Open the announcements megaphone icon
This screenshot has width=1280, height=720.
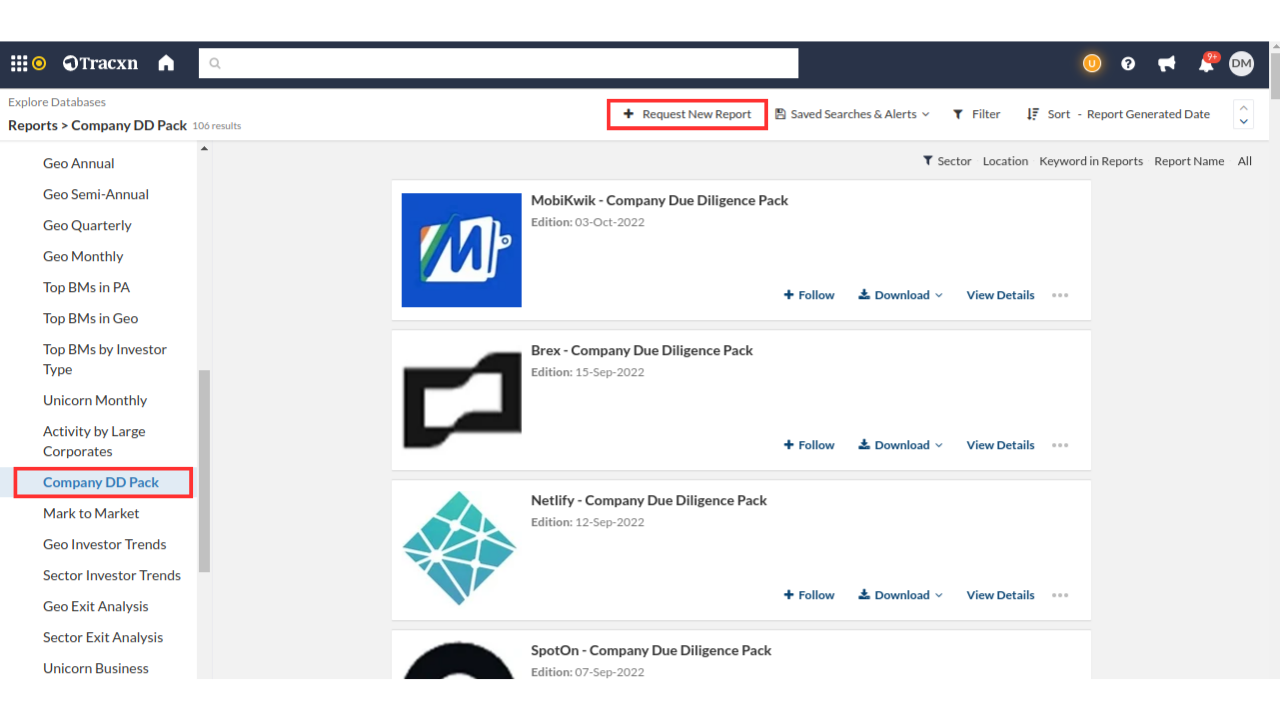click(1166, 63)
